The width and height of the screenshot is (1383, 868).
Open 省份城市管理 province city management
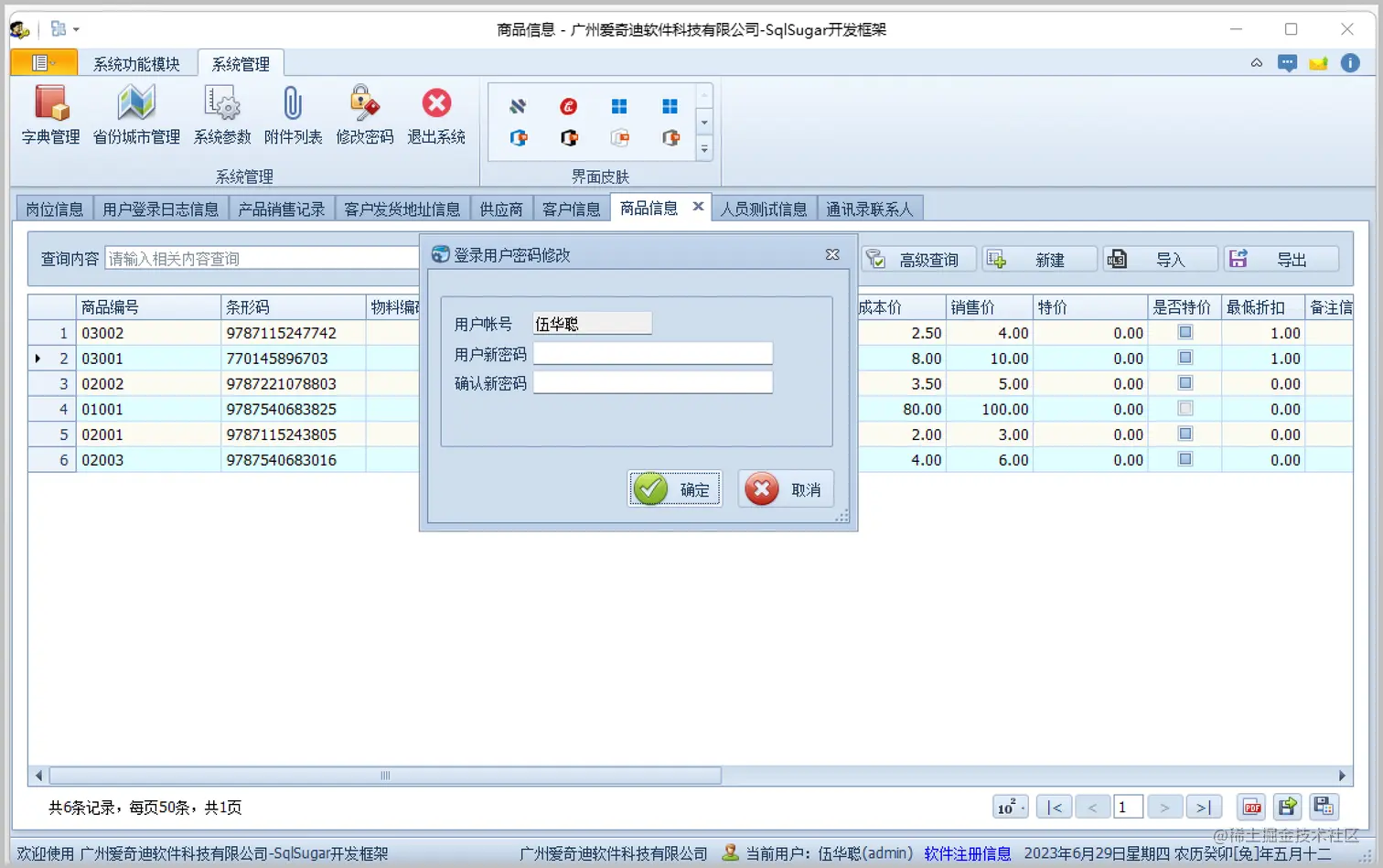point(136,114)
